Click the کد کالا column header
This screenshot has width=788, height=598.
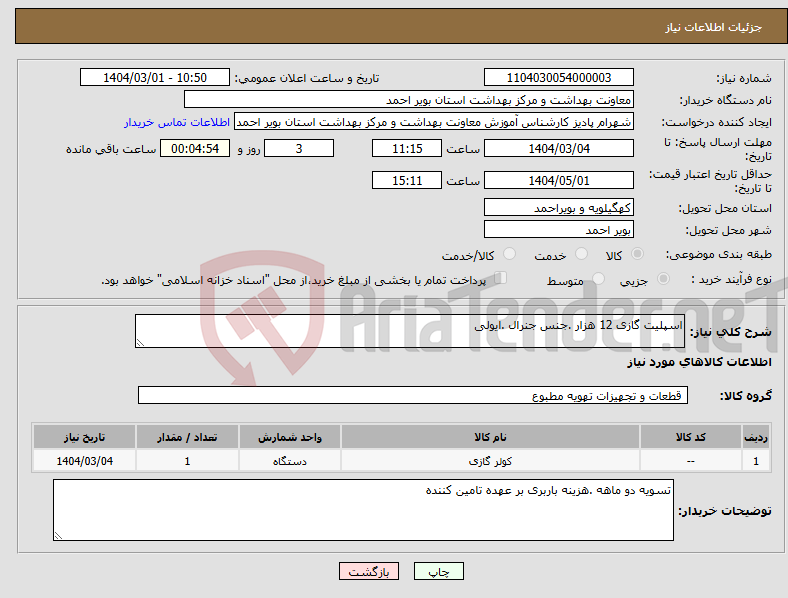point(691,437)
